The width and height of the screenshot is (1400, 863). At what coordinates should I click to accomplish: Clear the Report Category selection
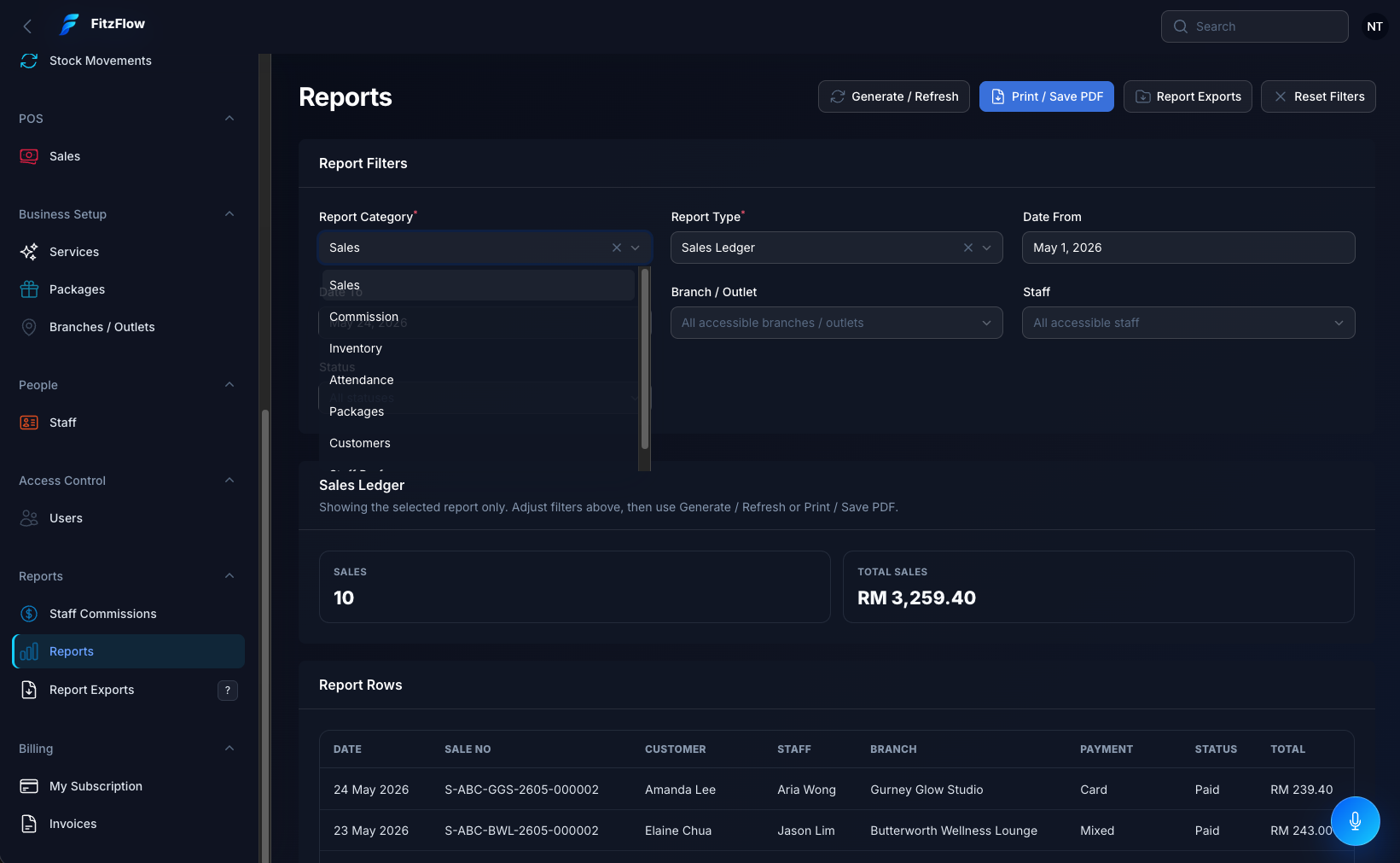617,248
